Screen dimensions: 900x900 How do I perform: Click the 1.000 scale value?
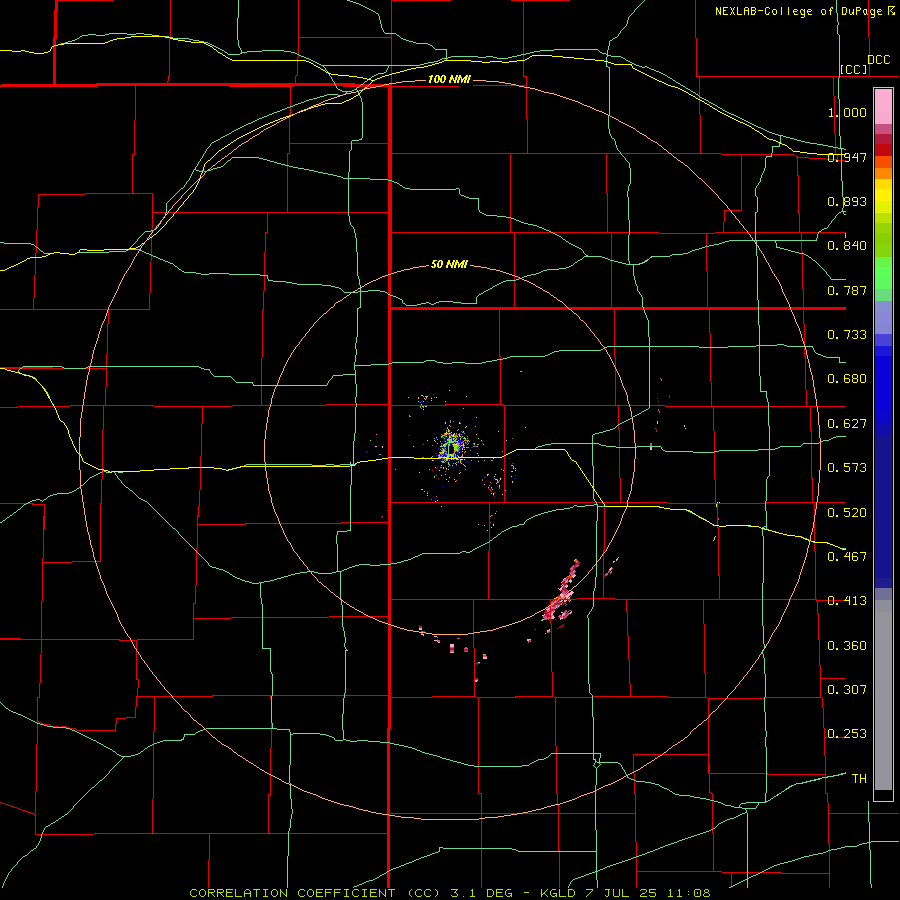coord(847,112)
